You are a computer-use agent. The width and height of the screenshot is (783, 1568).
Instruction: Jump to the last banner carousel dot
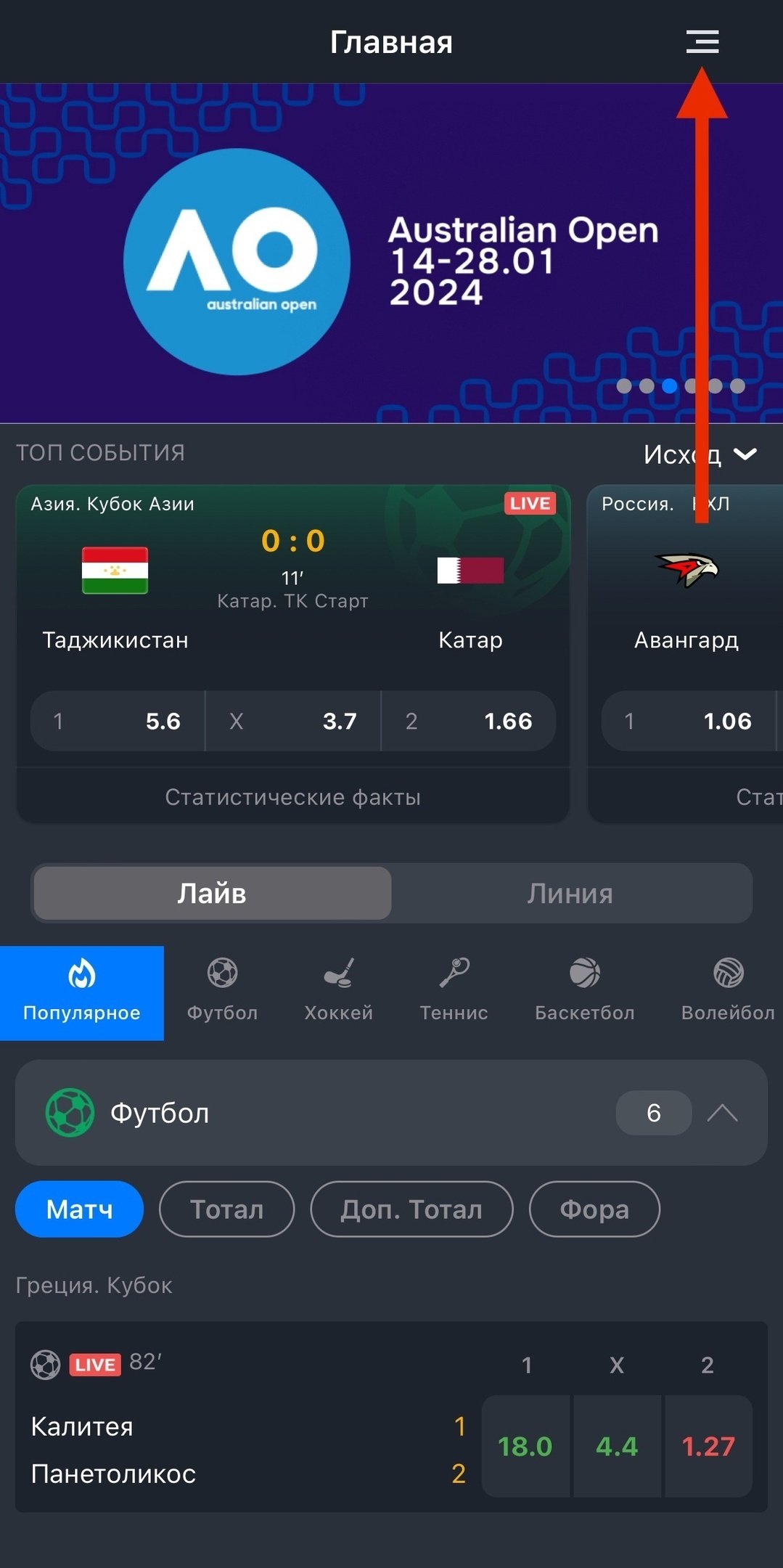(738, 386)
